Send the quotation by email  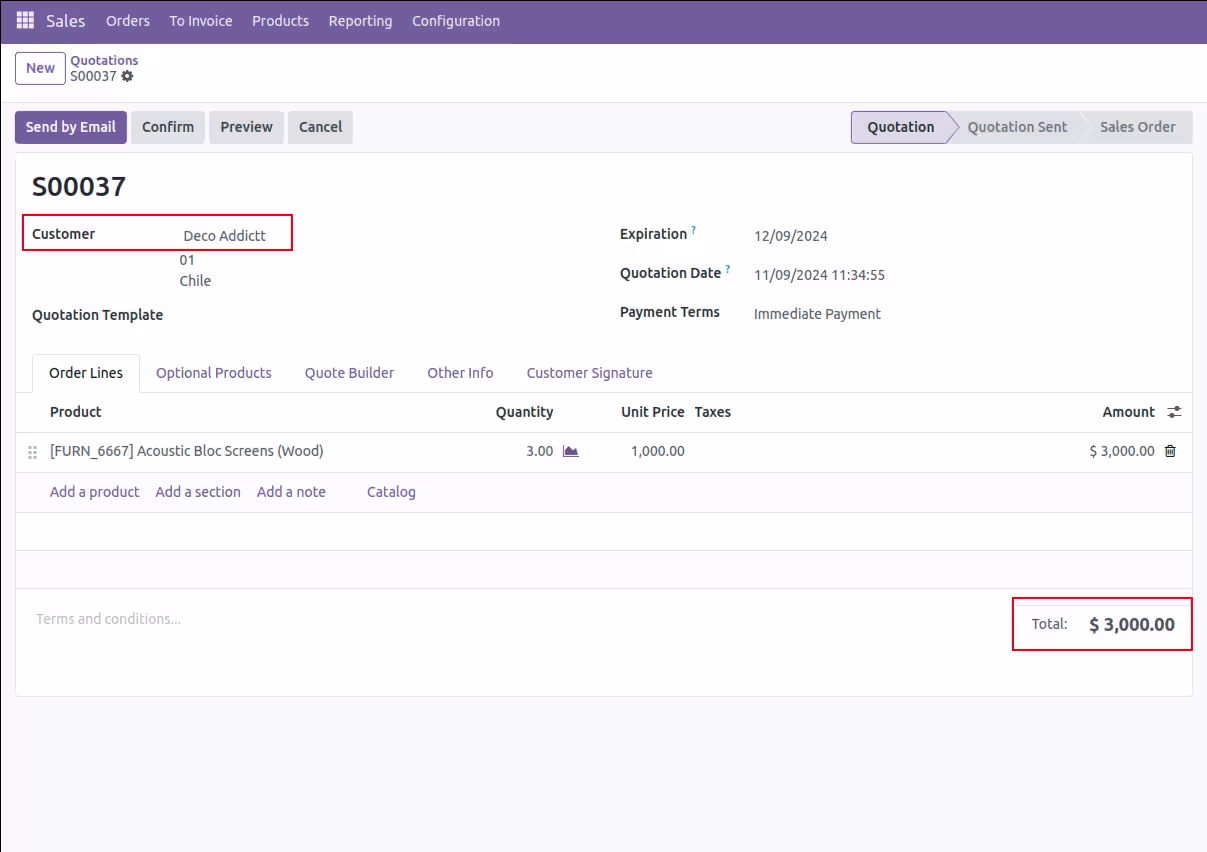[71, 127]
